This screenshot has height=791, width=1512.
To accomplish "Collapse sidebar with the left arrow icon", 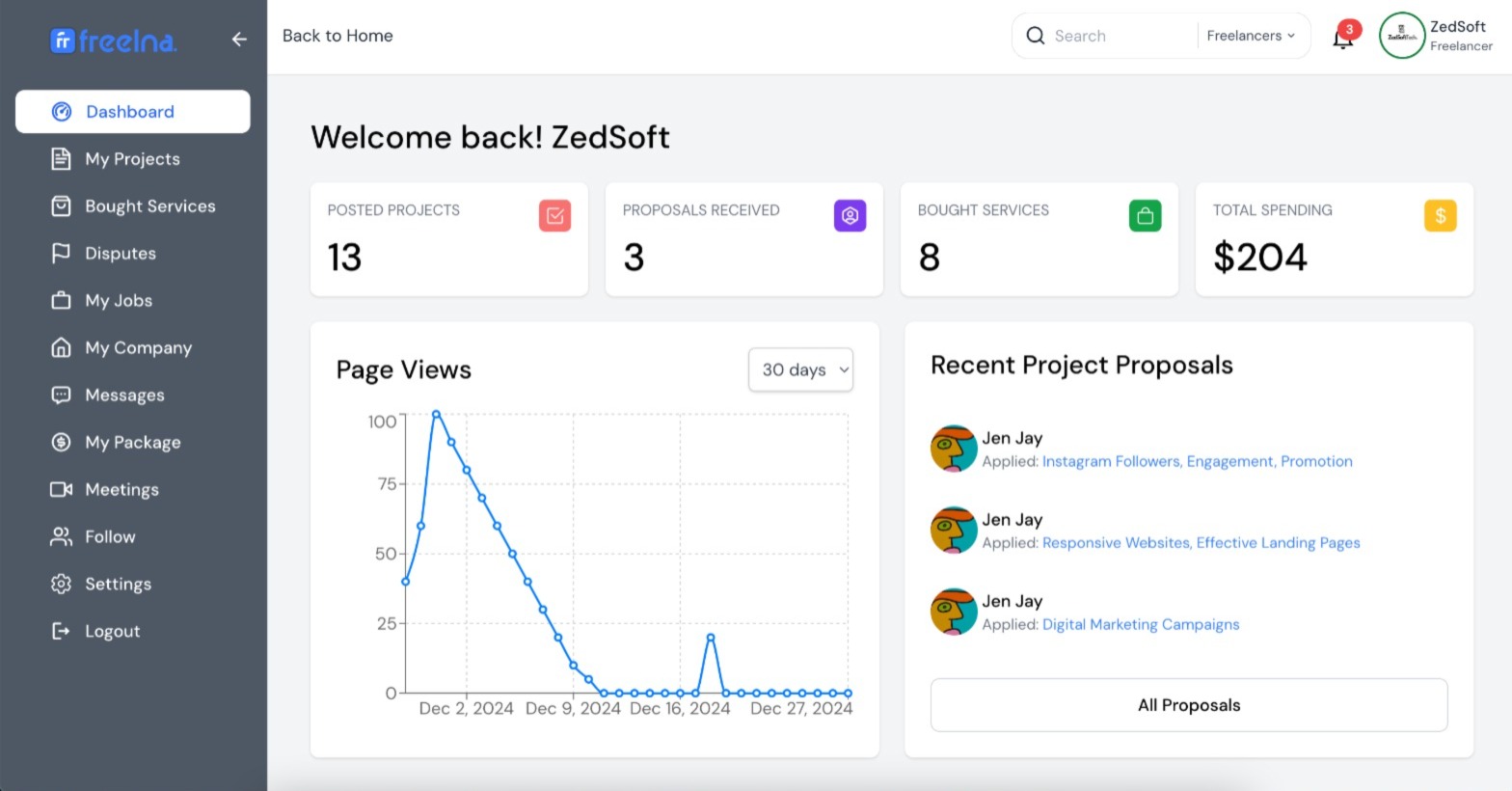I will (x=239, y=40).
